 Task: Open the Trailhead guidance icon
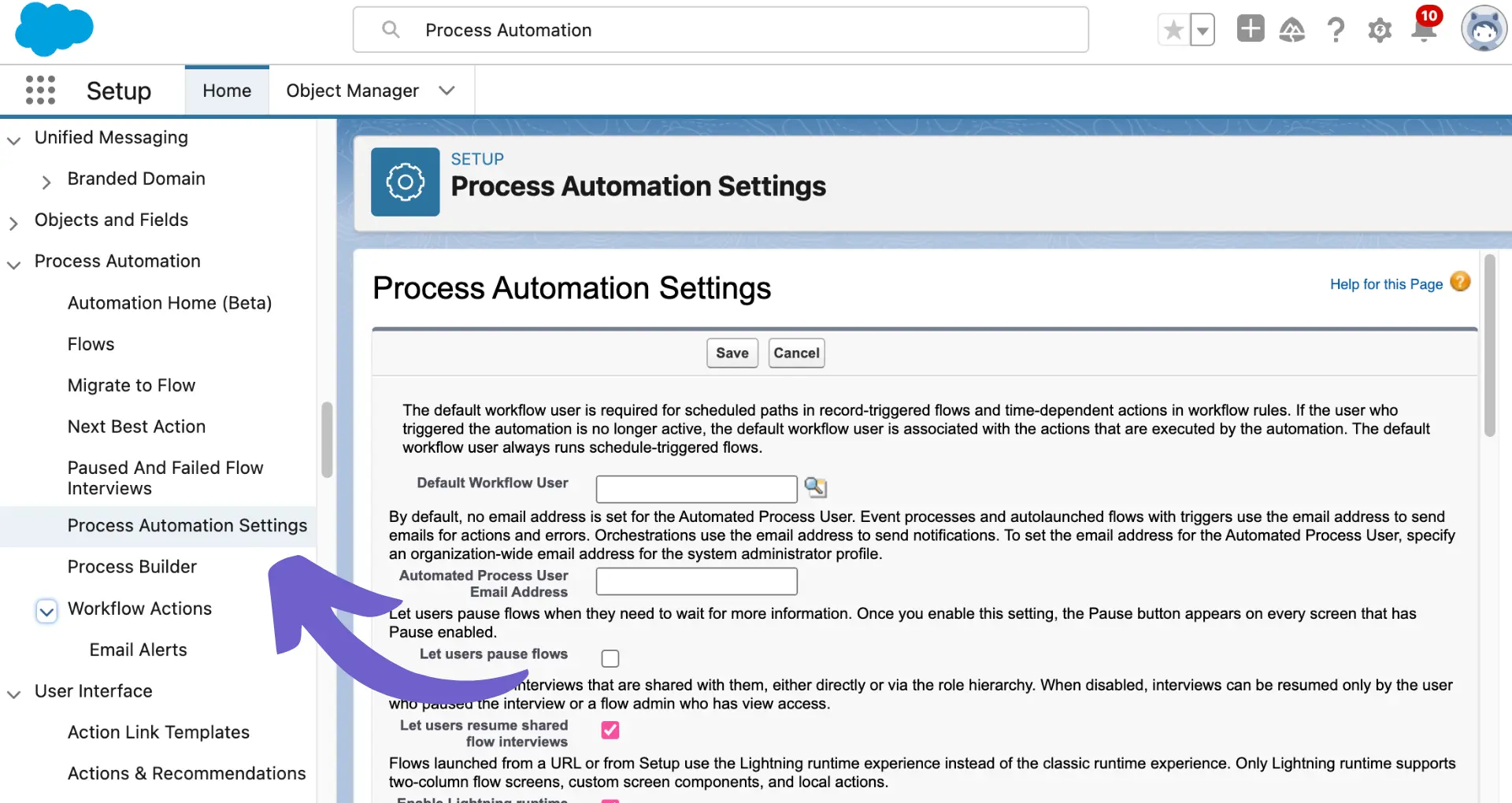point(1291,30)
